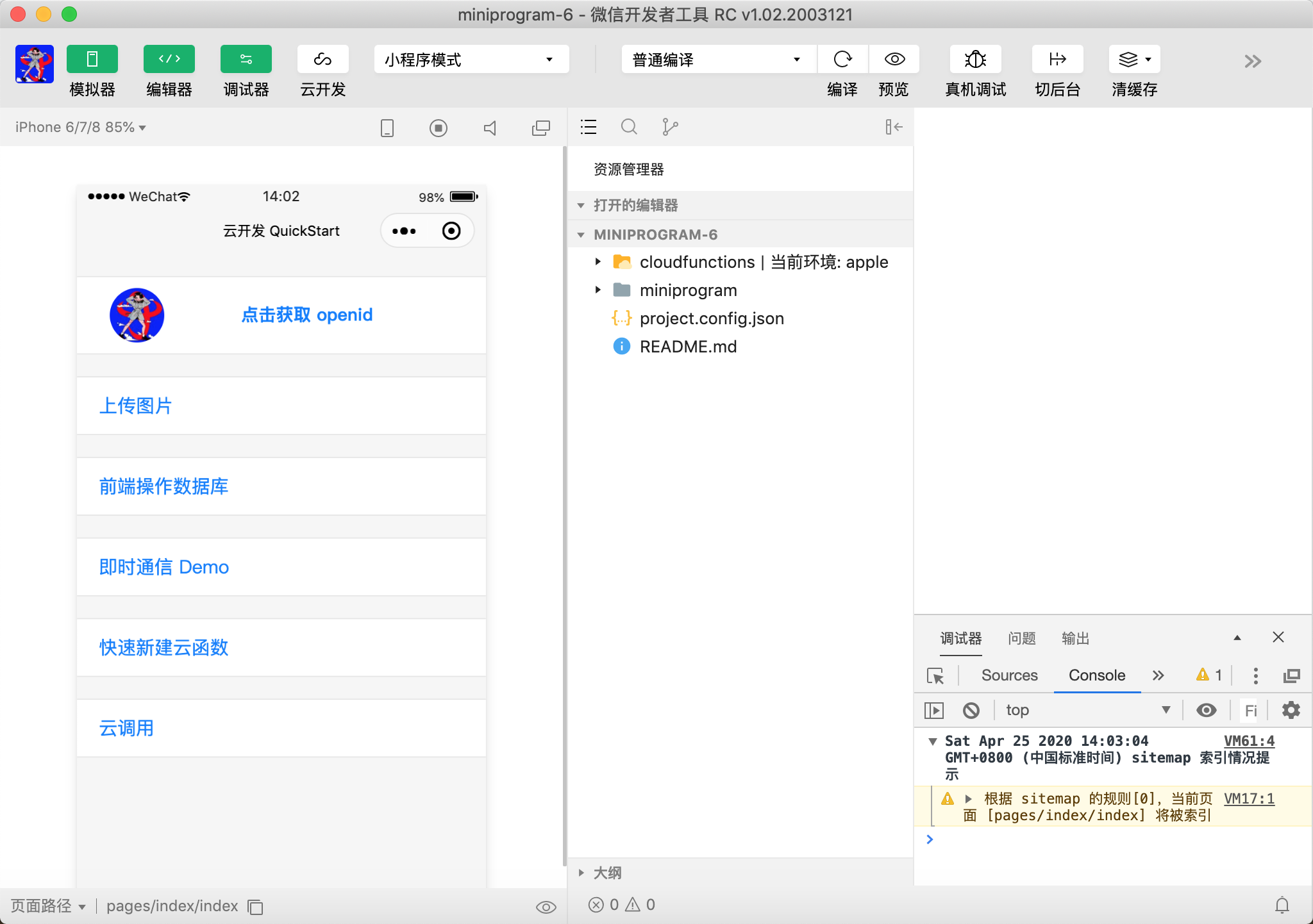This screenshot has width=1313, height=924.
Task: Open the 小程序模式 mode dropdown
Action: (471, 60)
